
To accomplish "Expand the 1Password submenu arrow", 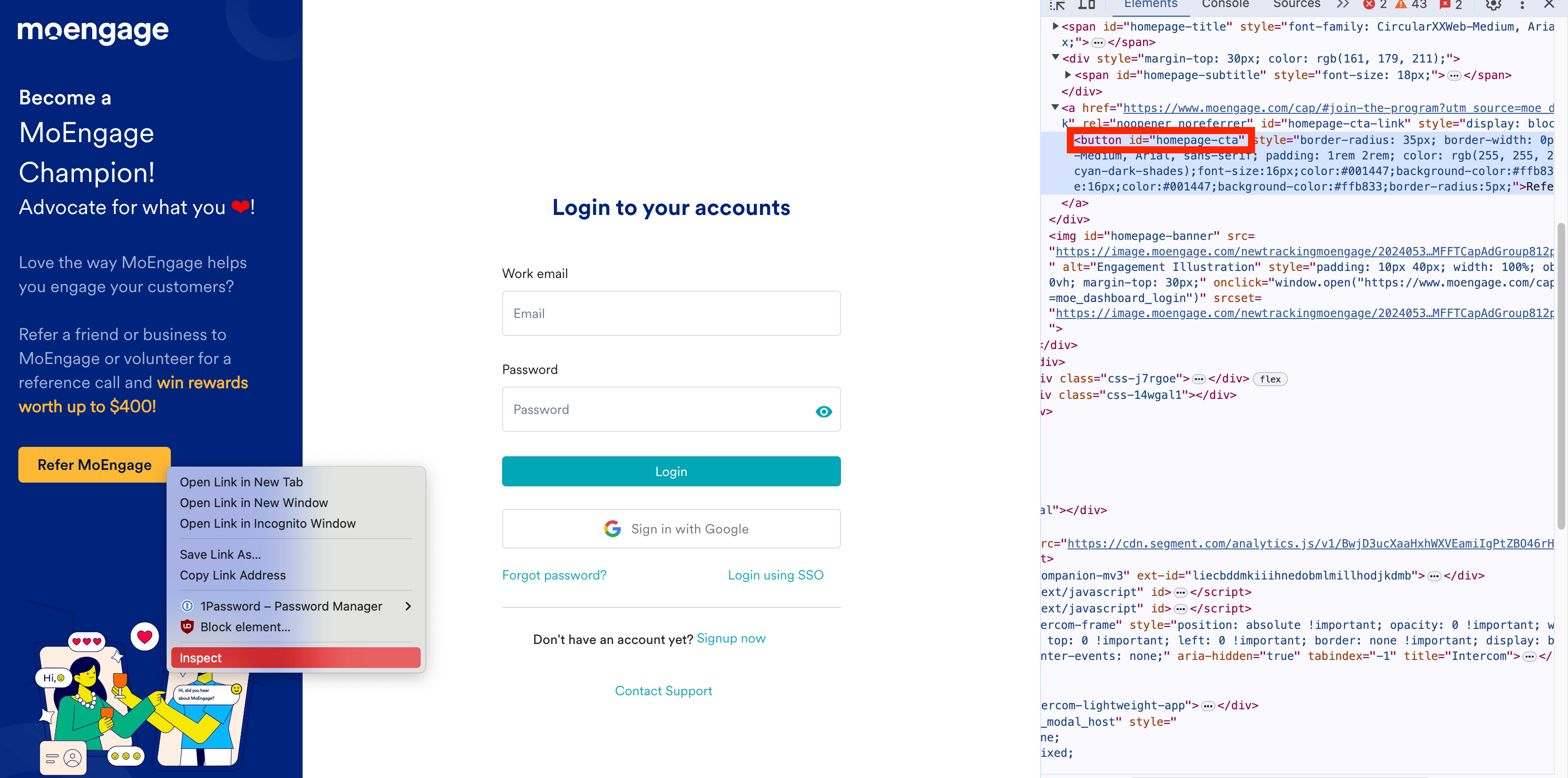I will 408,606.
